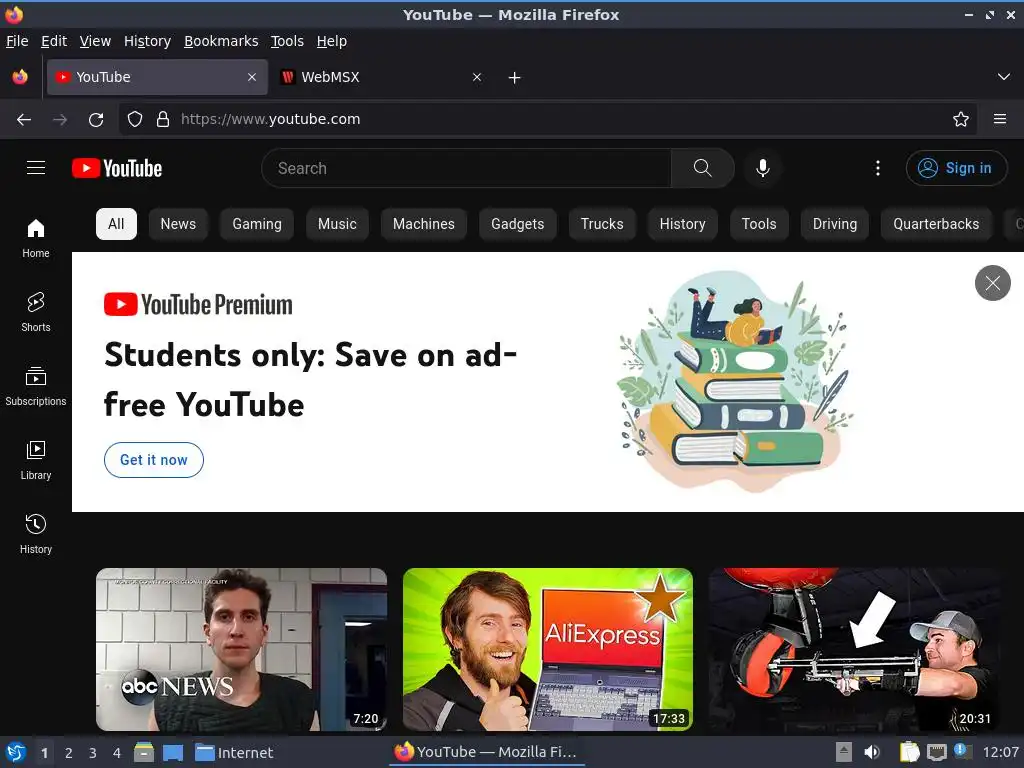This screenshot has width=1024, height=768.
Task: Switch to the YouTube tab
Action: [157, 77]
